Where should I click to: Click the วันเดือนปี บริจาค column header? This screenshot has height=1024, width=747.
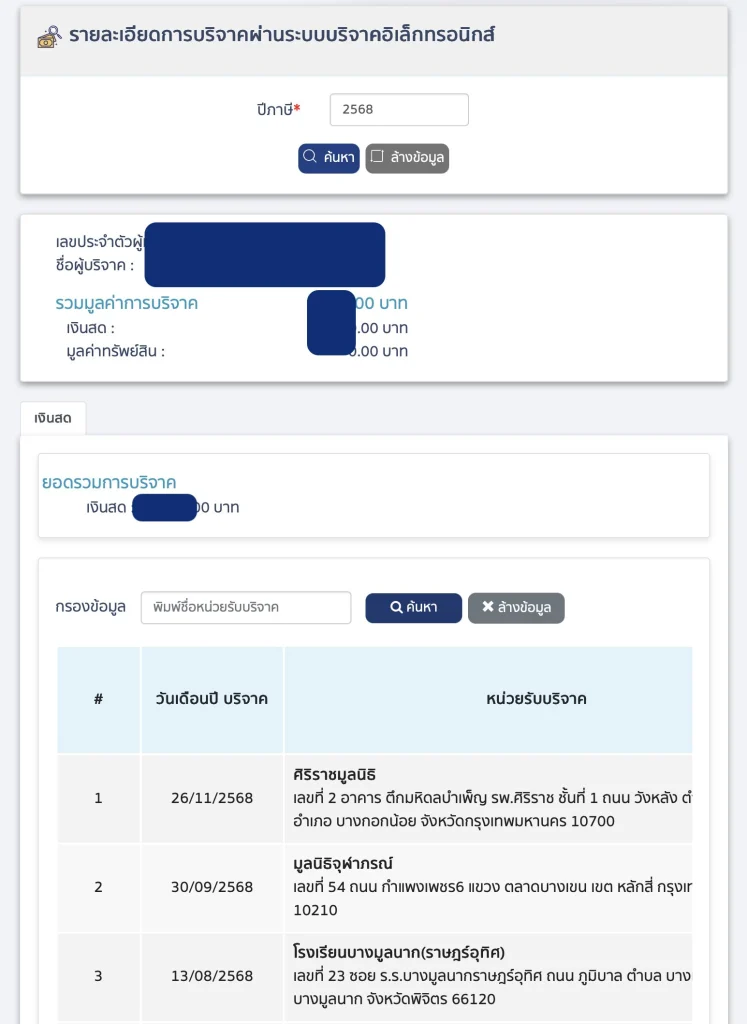[x=212, y=699]
